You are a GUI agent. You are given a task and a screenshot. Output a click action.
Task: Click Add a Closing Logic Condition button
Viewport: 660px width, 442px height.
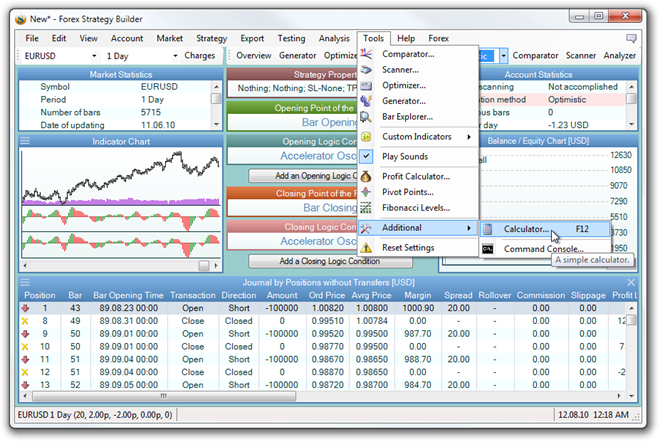[x=330, y=261]
